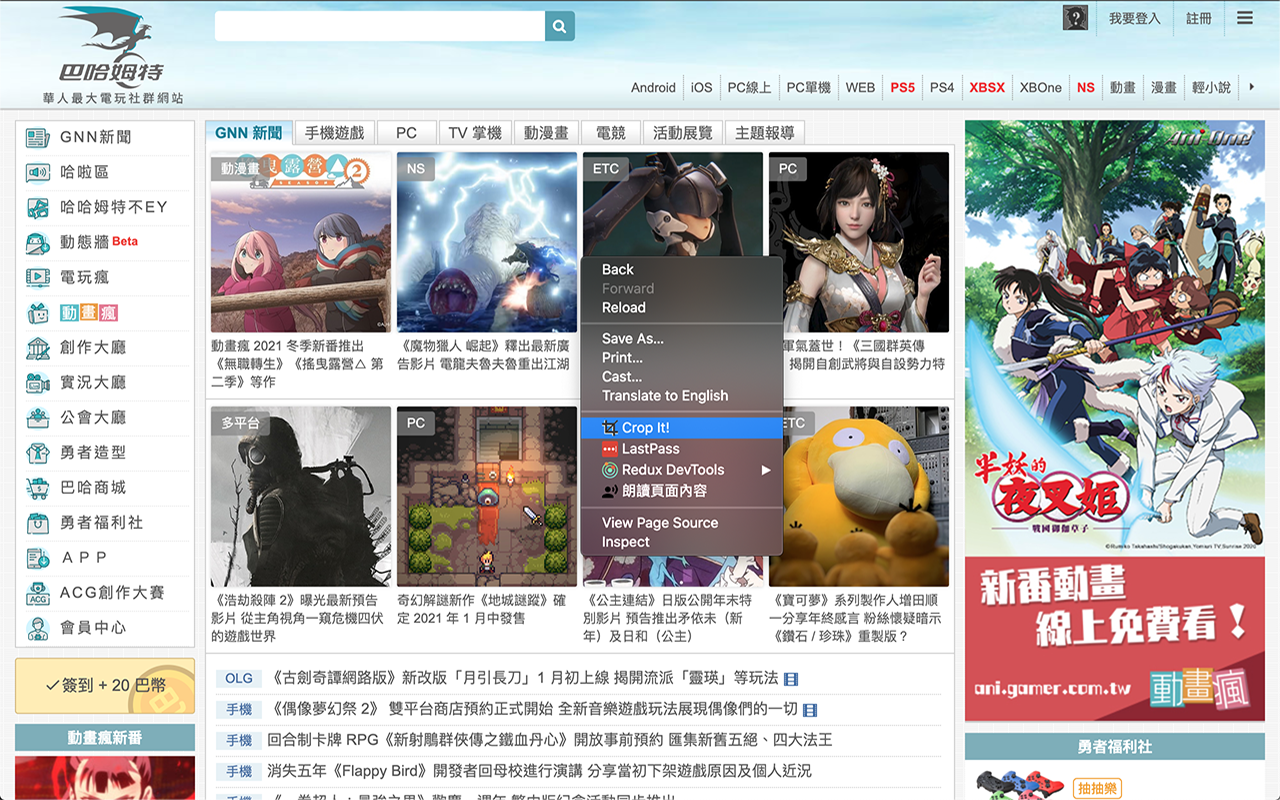1280x800 pixels.
Task: Click into the search text field
Action: pyautogui.click(x=380, y=26)
